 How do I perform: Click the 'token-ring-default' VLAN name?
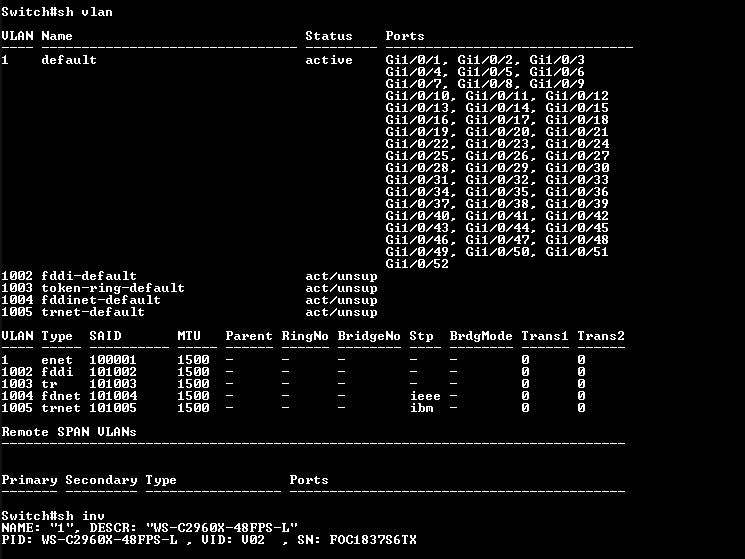point(113,288)
